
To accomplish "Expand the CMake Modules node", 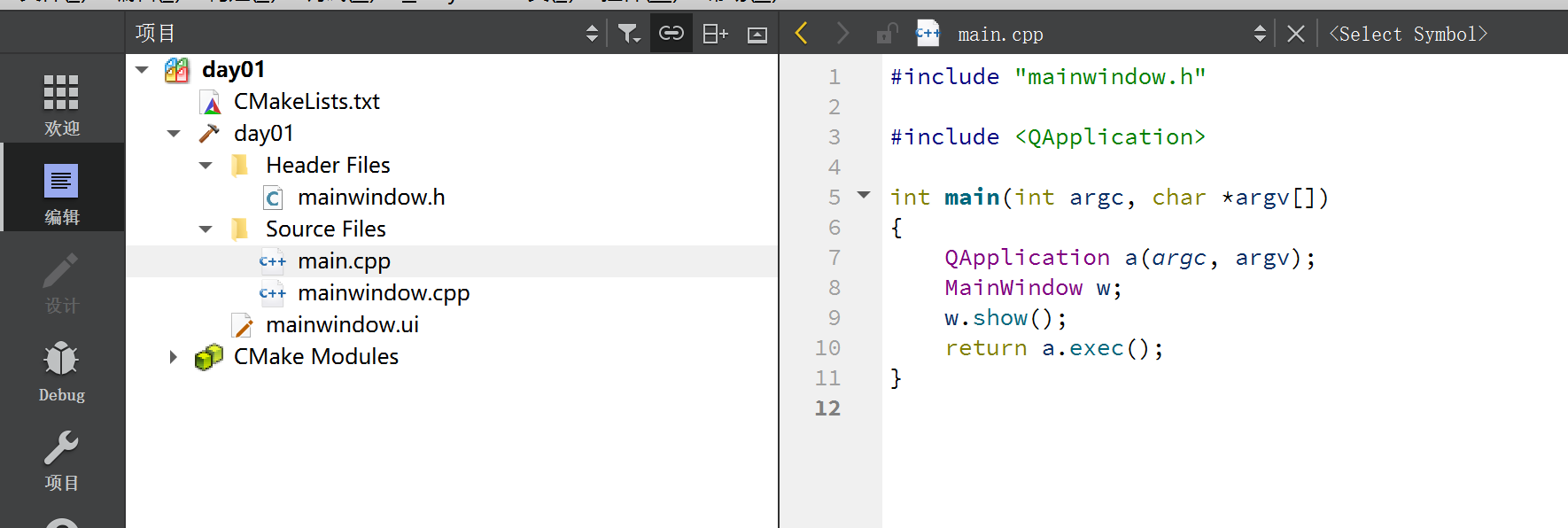I will coord(174,357).
